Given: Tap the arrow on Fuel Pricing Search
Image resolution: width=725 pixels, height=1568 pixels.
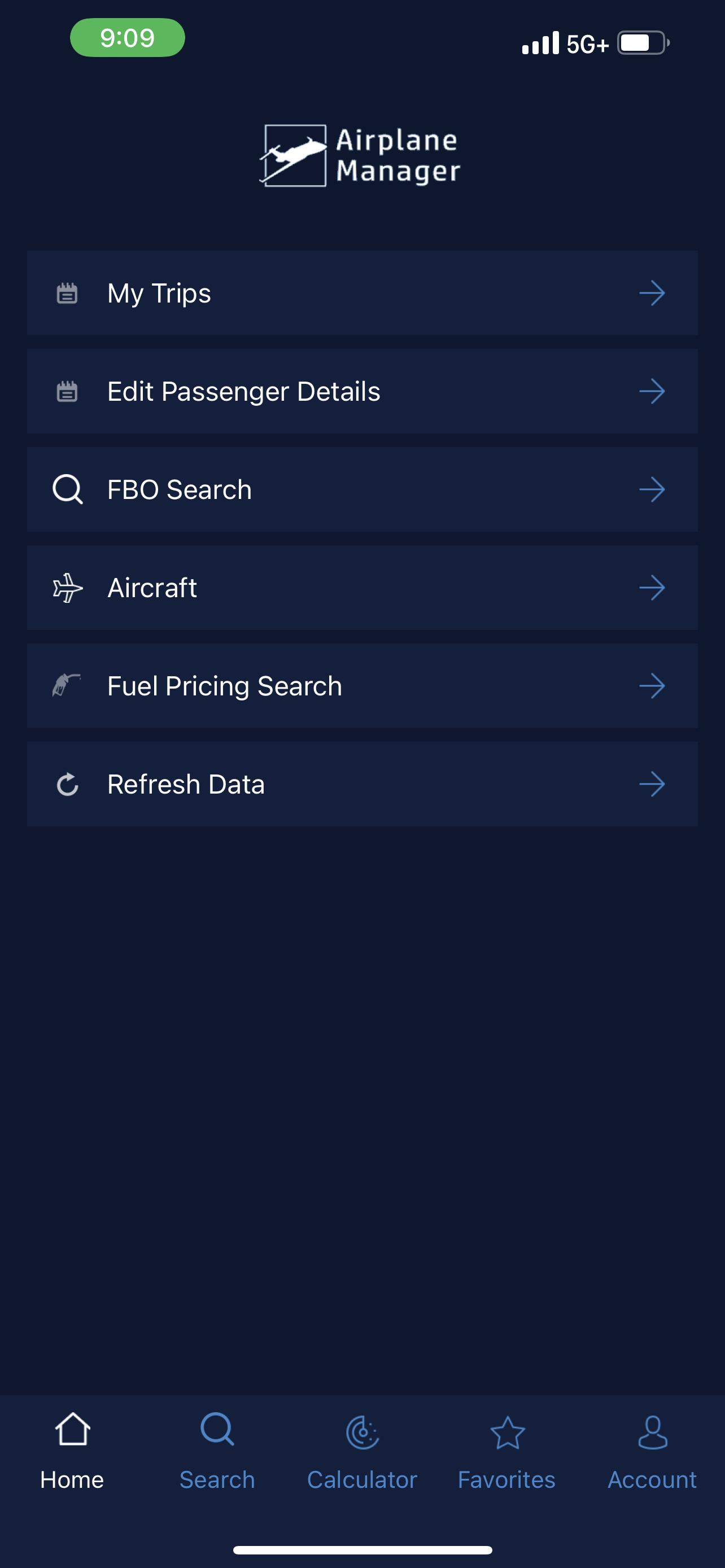Looking at the screenshot, I should click(652, 685).
